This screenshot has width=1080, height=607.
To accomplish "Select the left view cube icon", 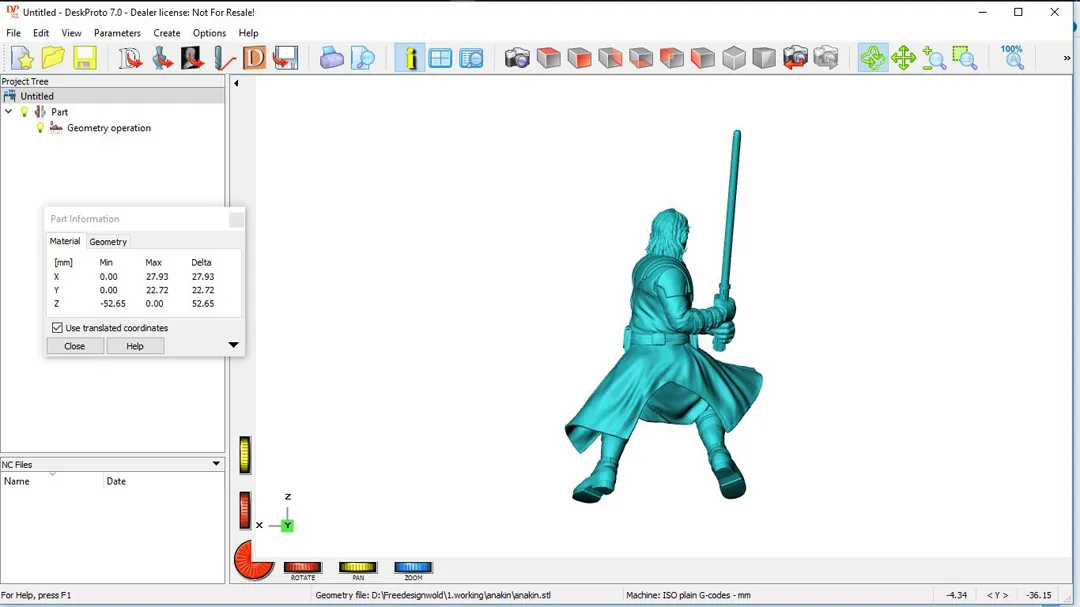I will click(703, 58).
